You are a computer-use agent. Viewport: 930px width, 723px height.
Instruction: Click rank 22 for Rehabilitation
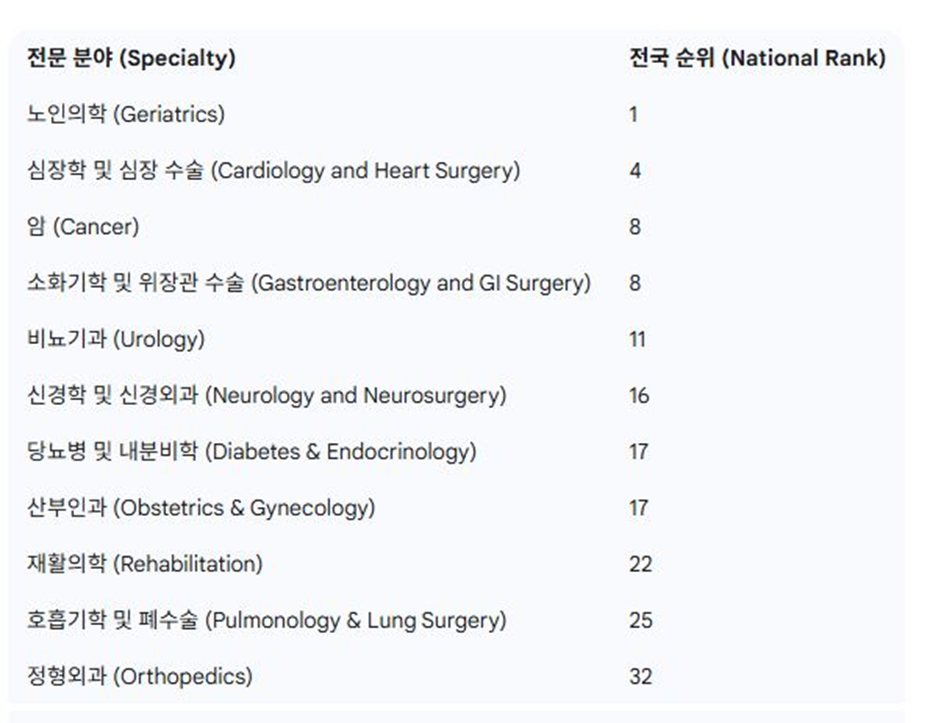tap(641, 564)
